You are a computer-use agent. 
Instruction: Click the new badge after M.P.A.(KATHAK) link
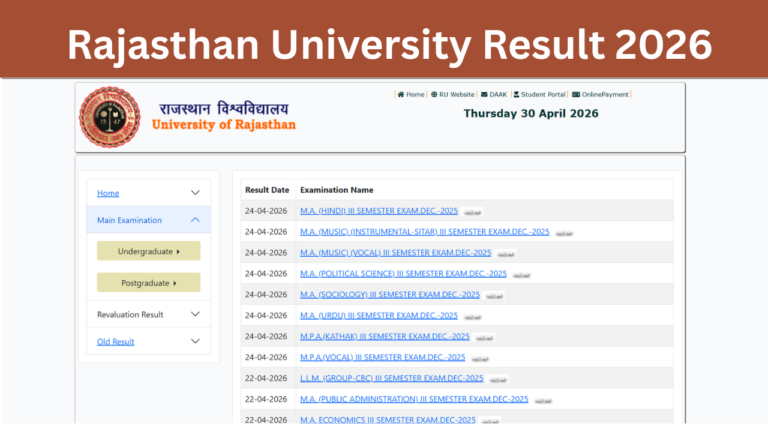click(484, 338)
